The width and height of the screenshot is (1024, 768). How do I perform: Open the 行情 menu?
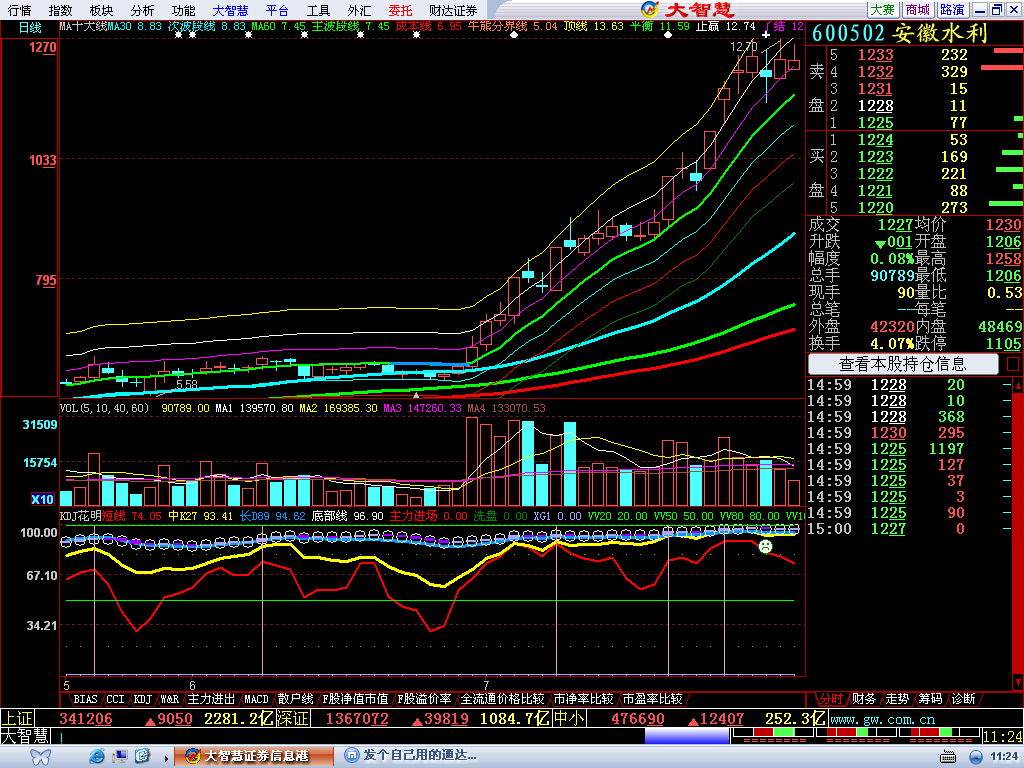[x=20, y=10]
